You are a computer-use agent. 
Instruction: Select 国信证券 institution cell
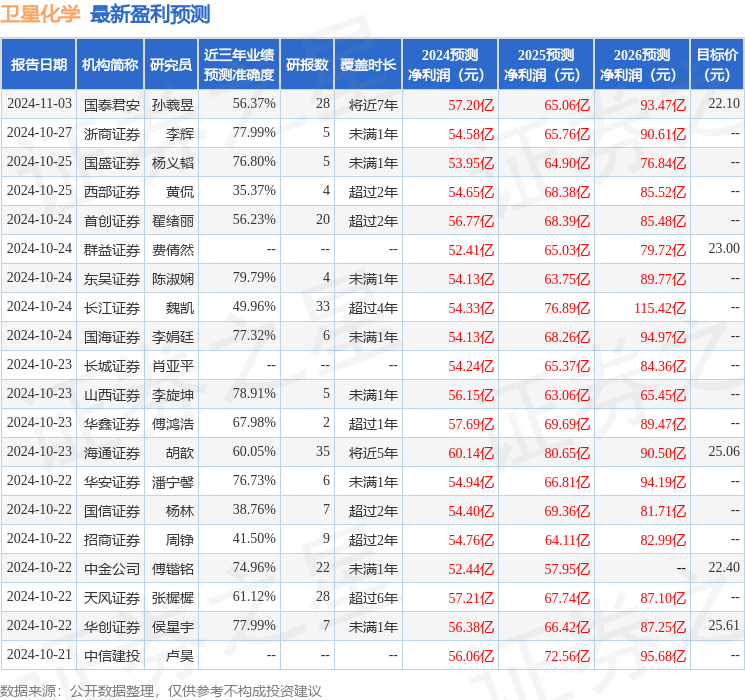pos(112,511)
